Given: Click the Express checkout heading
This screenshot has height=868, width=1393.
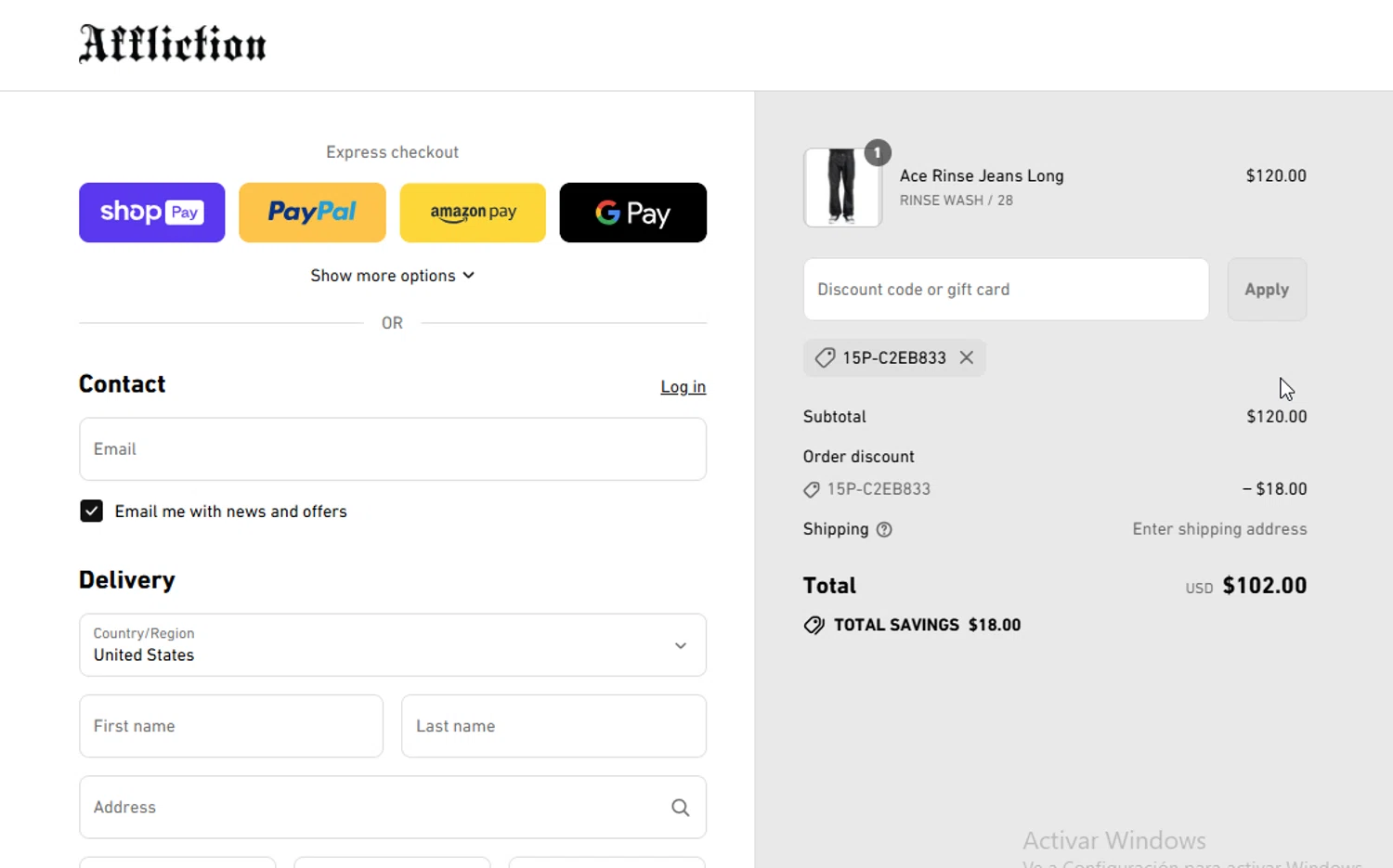Looking at the screenshot, I should click(393, 152).
